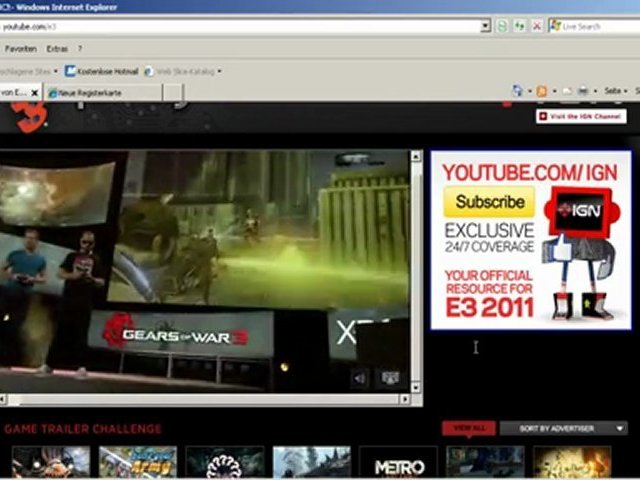The width and height of the screenshot is (640, 480).
Task: Open the Metro game trailer thumbnail
Action: pyautogui.click(x=398, y=463)
